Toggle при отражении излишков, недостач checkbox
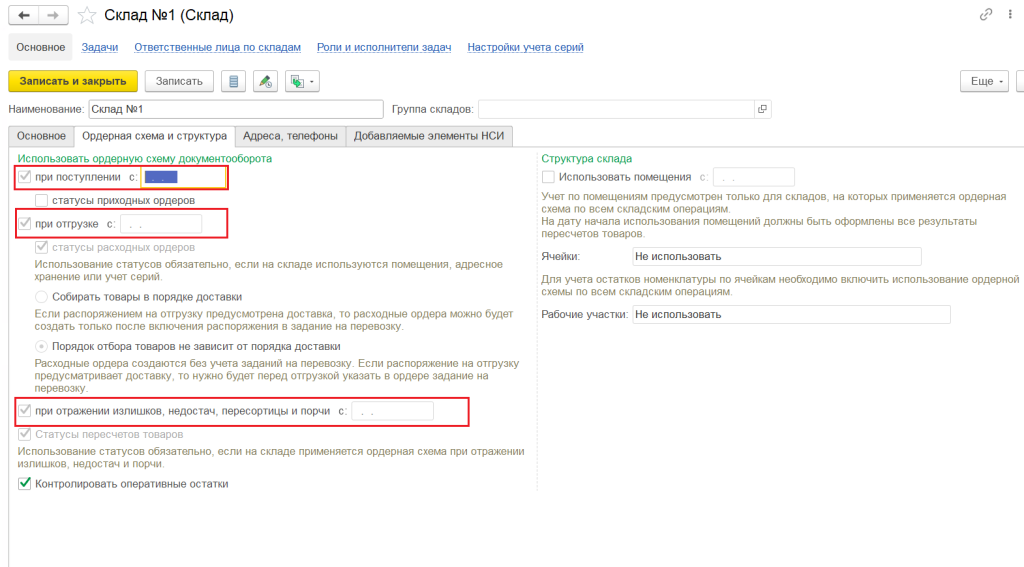Viewport: 1024px width, 567px height. click(25, 410)
